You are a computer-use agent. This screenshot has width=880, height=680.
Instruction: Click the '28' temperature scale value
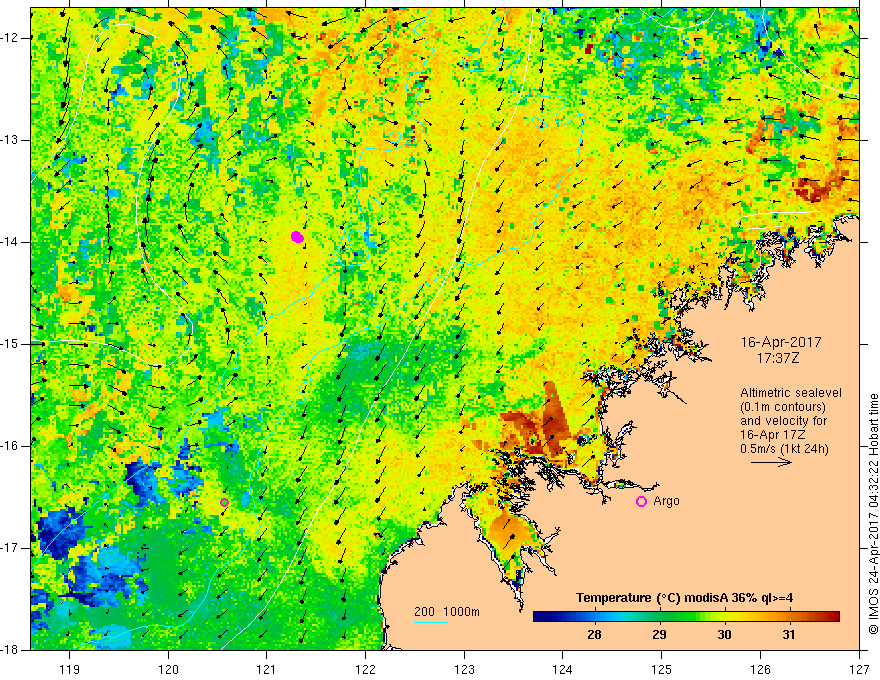click(594, 634)
